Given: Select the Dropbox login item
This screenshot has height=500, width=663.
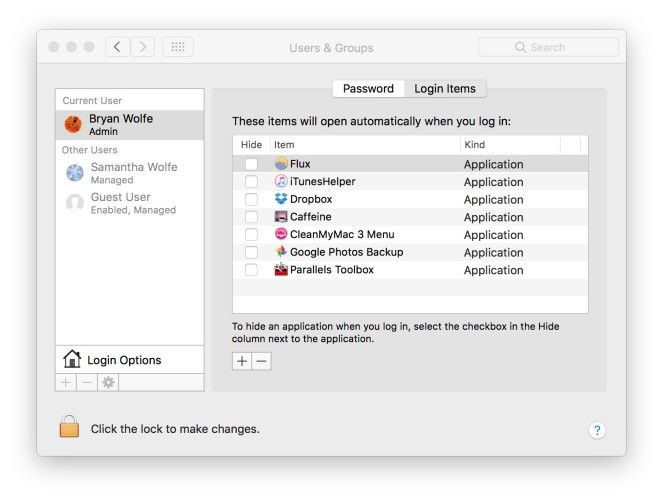Looking at the screenshot, I should pyautogui.click(x=311, y=199).
